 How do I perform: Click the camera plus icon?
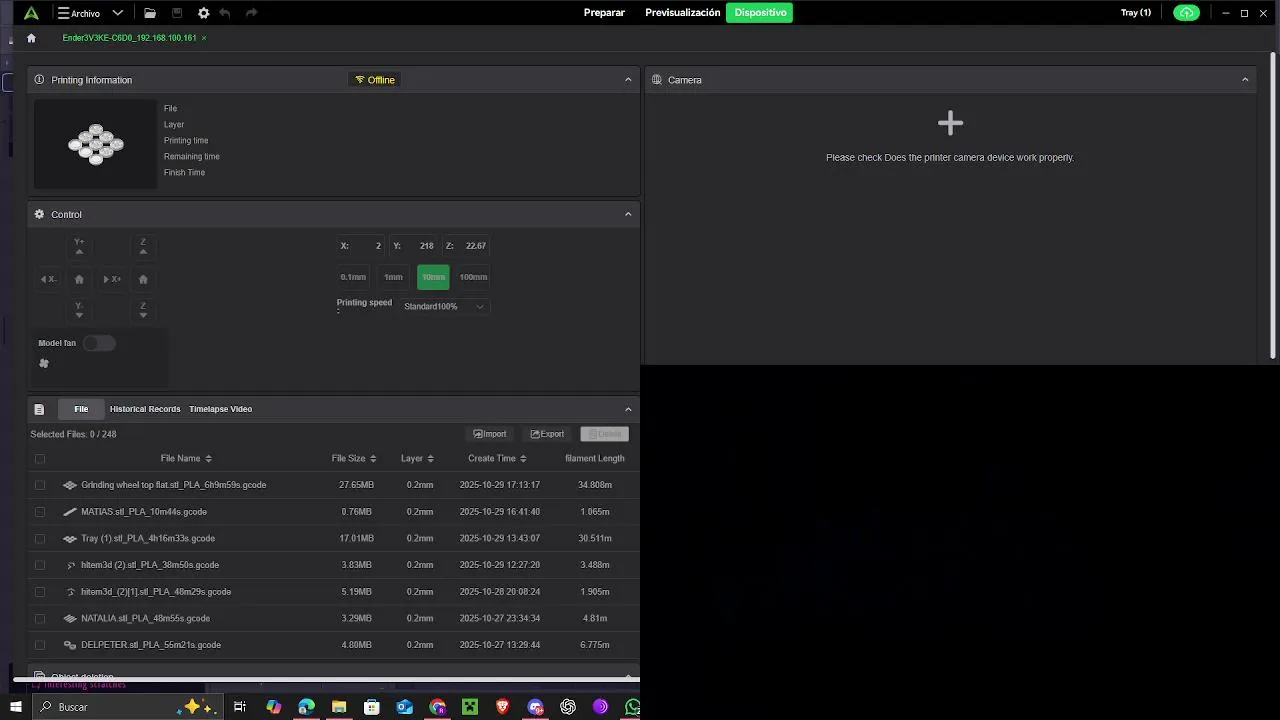[x=950, y=123]
